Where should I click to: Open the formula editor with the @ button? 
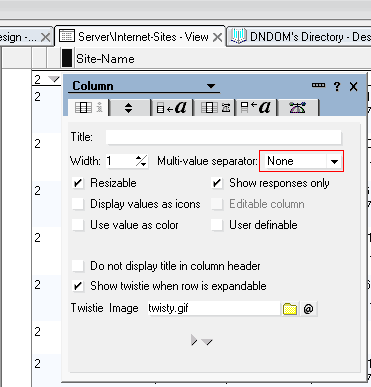tap(308, 309)
